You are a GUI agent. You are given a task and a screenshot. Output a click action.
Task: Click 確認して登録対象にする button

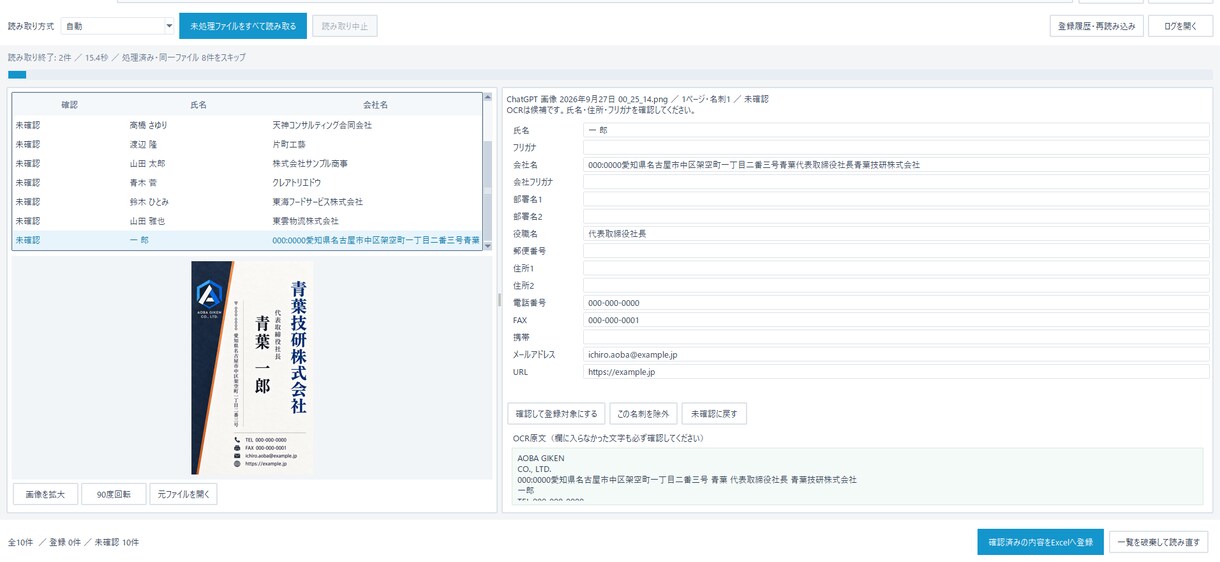pos(556,413)
